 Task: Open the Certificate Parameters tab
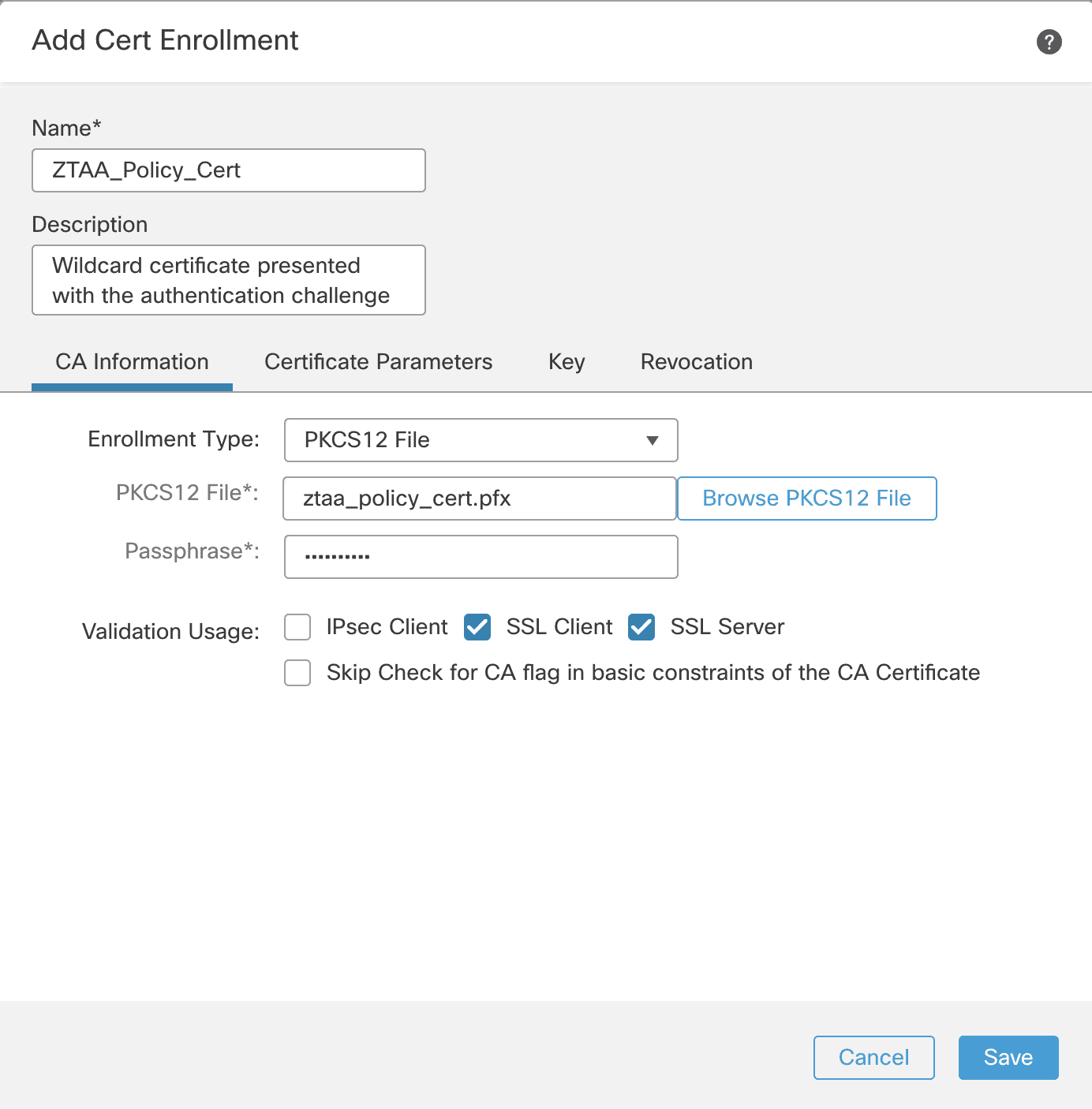click(x=378, y=362)
